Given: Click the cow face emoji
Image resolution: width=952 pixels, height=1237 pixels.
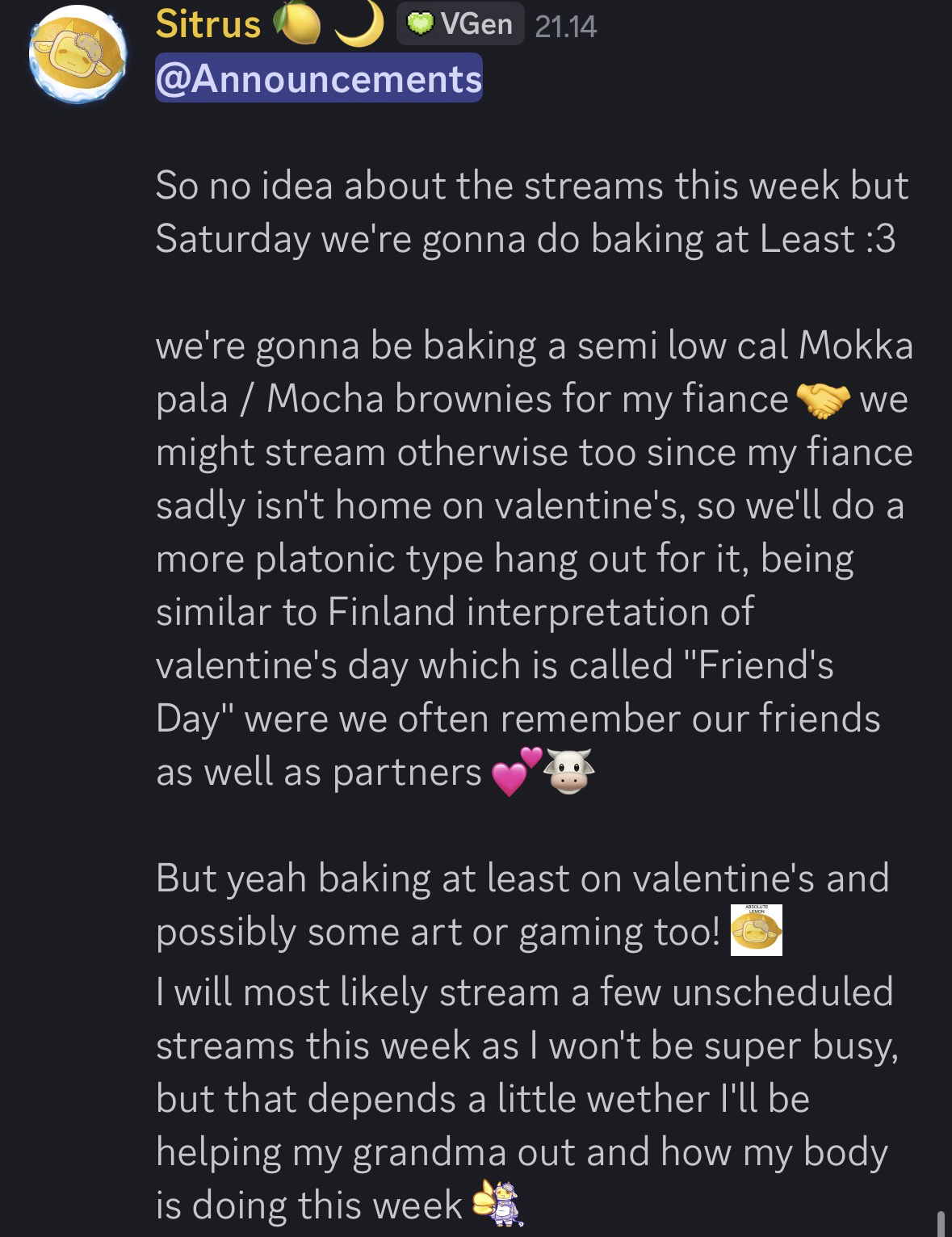Looking at the screenshot, I should [569, 772].
